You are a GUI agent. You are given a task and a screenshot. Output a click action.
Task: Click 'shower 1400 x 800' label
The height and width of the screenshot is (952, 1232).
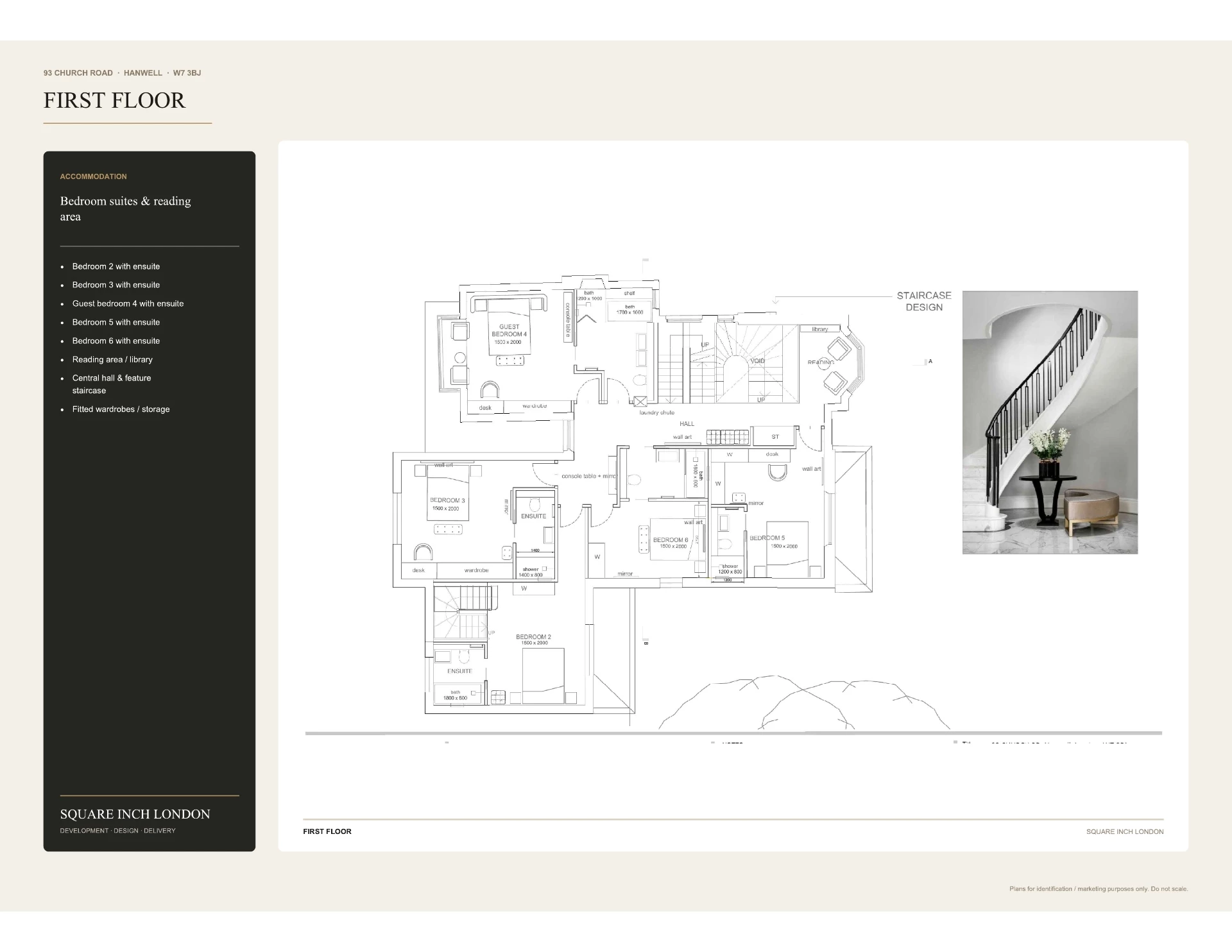tap(531, 572)
